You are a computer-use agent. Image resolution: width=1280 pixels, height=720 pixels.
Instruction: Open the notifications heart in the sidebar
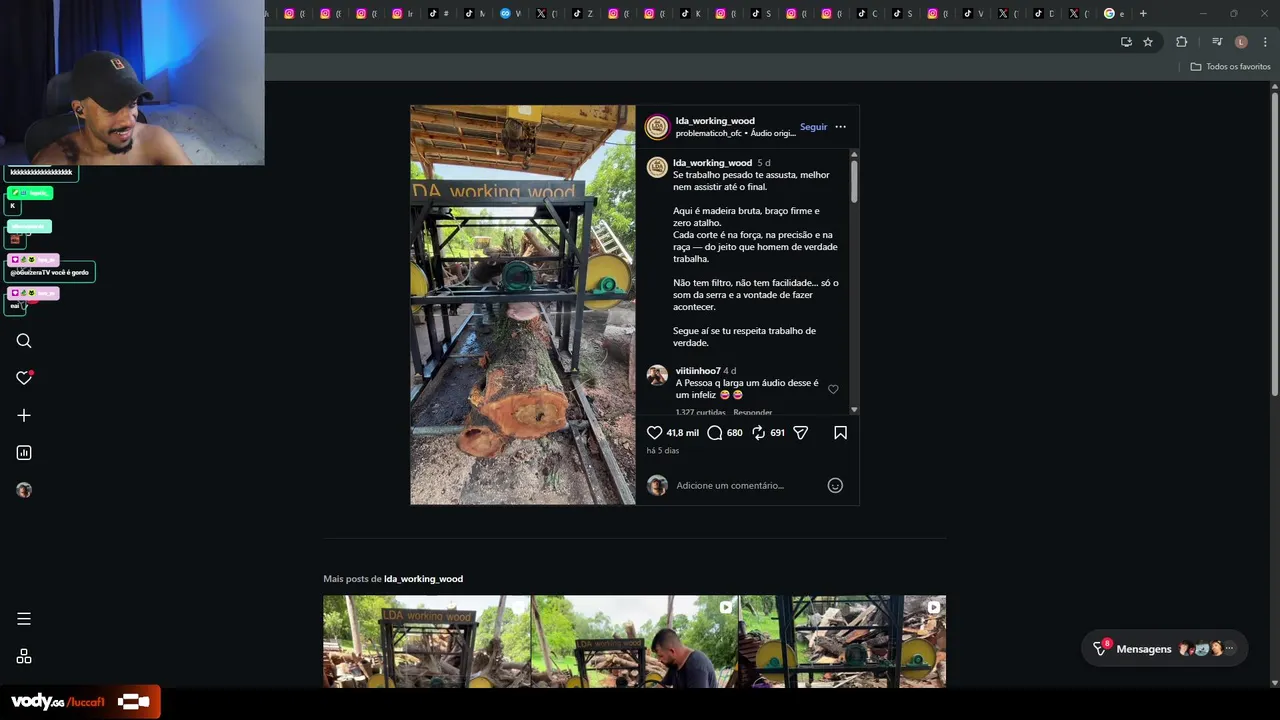[24, 378]
